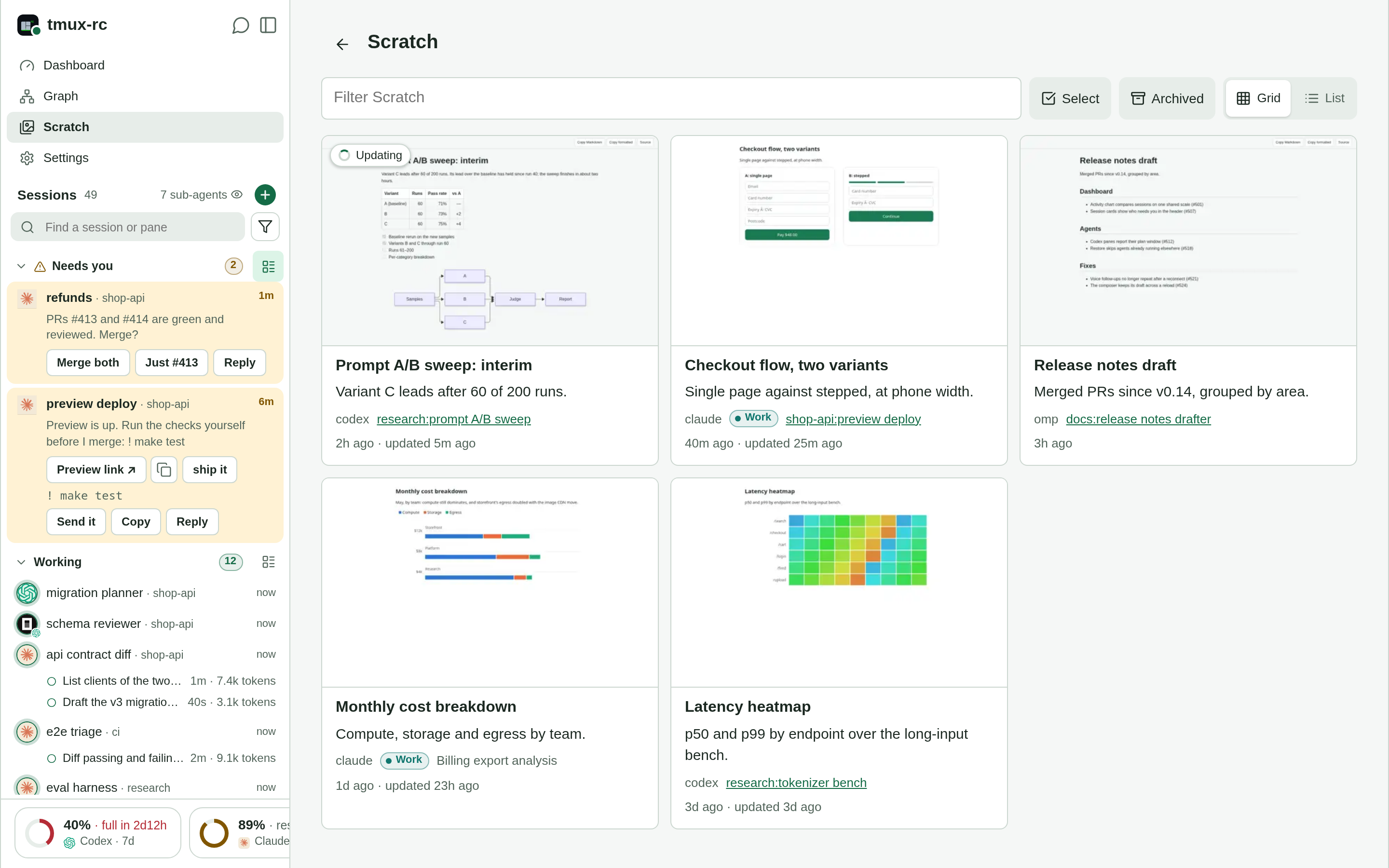
Task: Click Work badge on Checkout flow card
Action: (754, 418)
